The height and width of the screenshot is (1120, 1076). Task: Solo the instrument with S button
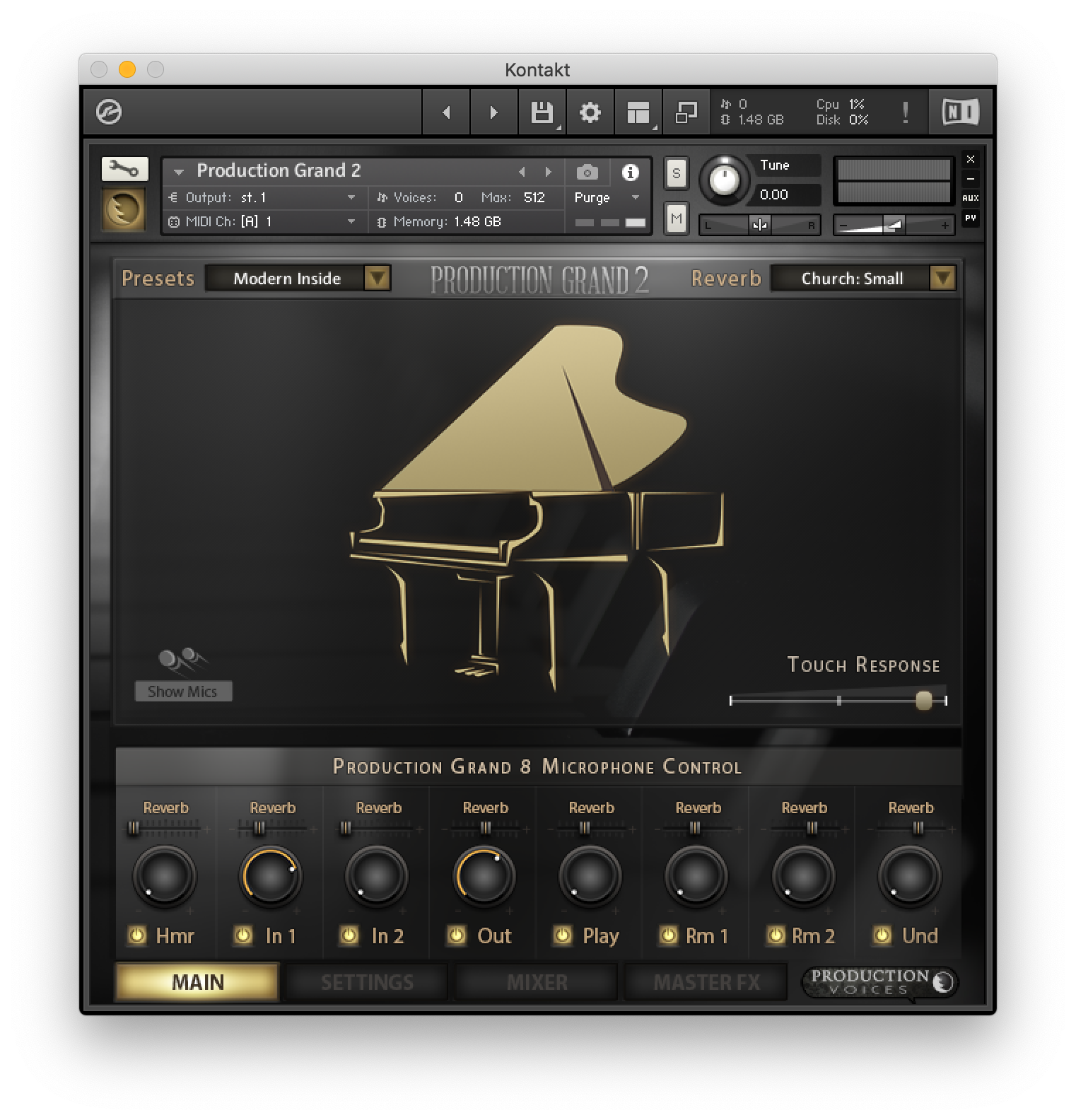click(x=677, y=173)
